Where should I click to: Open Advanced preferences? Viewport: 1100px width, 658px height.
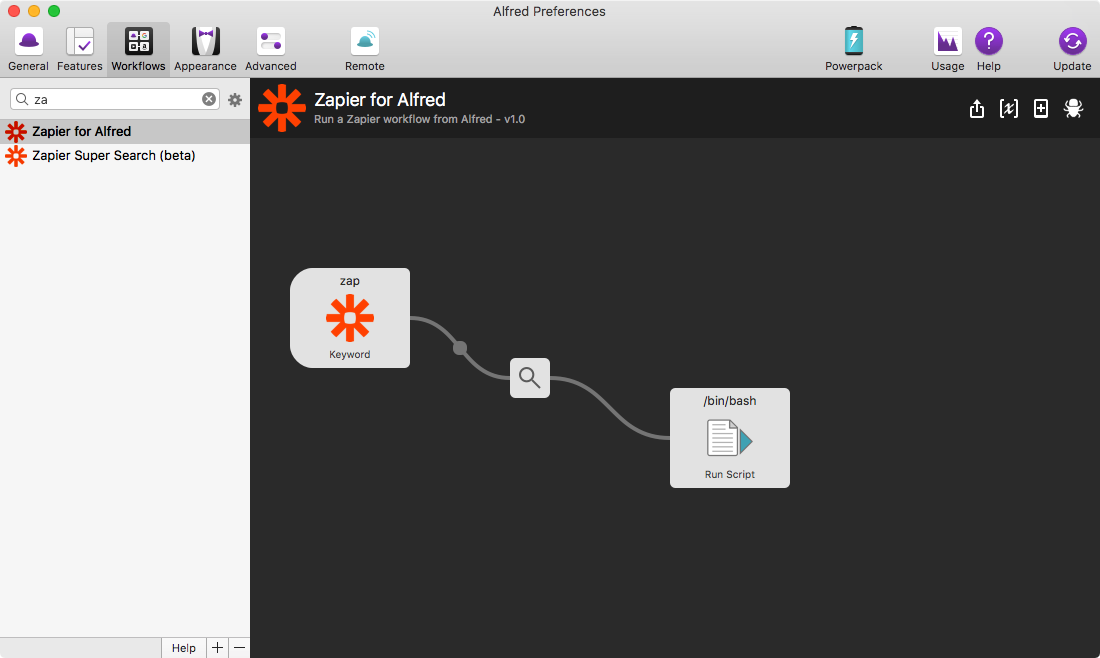pyautogui.click(x=270, y=42)
